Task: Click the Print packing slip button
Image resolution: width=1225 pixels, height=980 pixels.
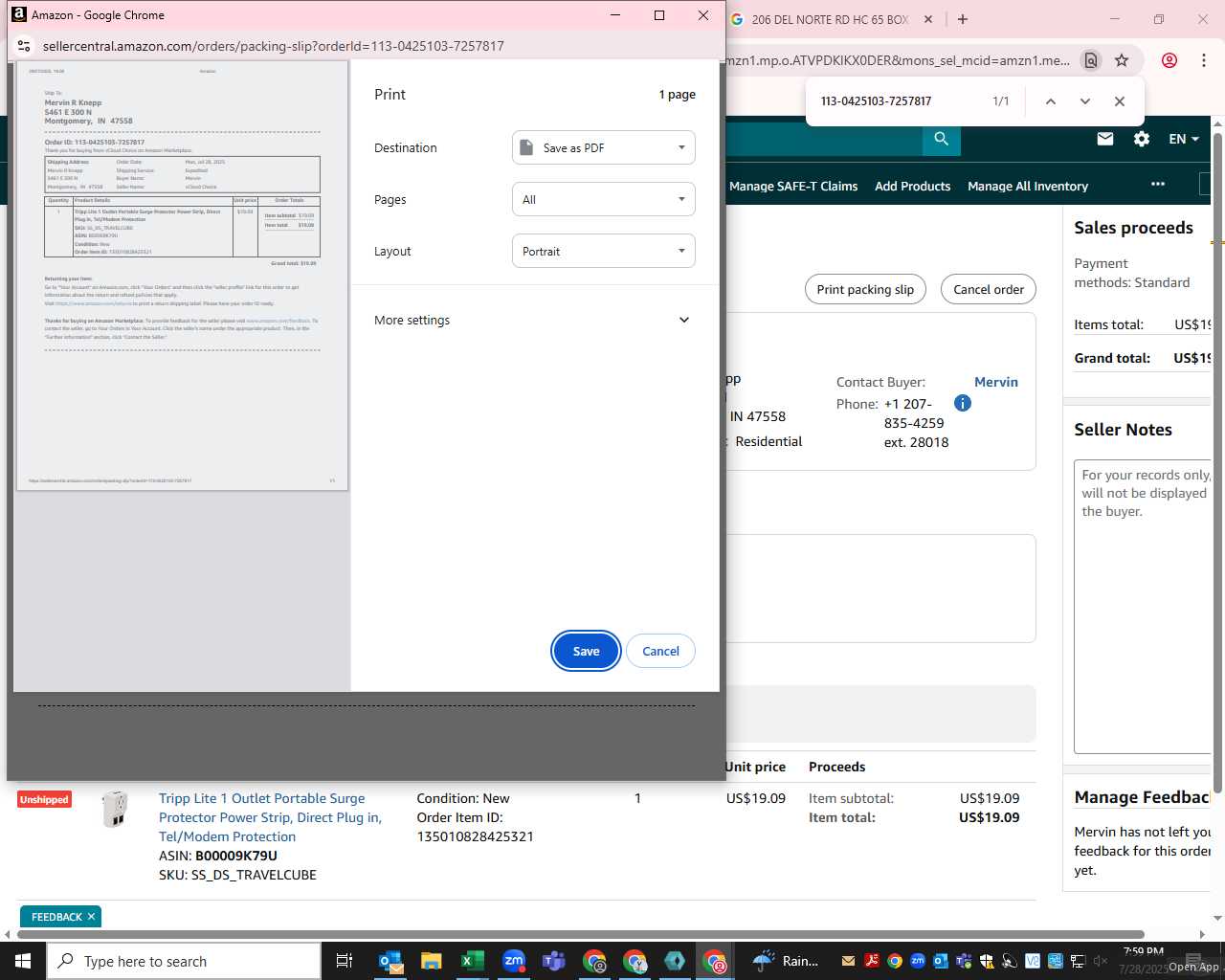Action: click(865, 289)
